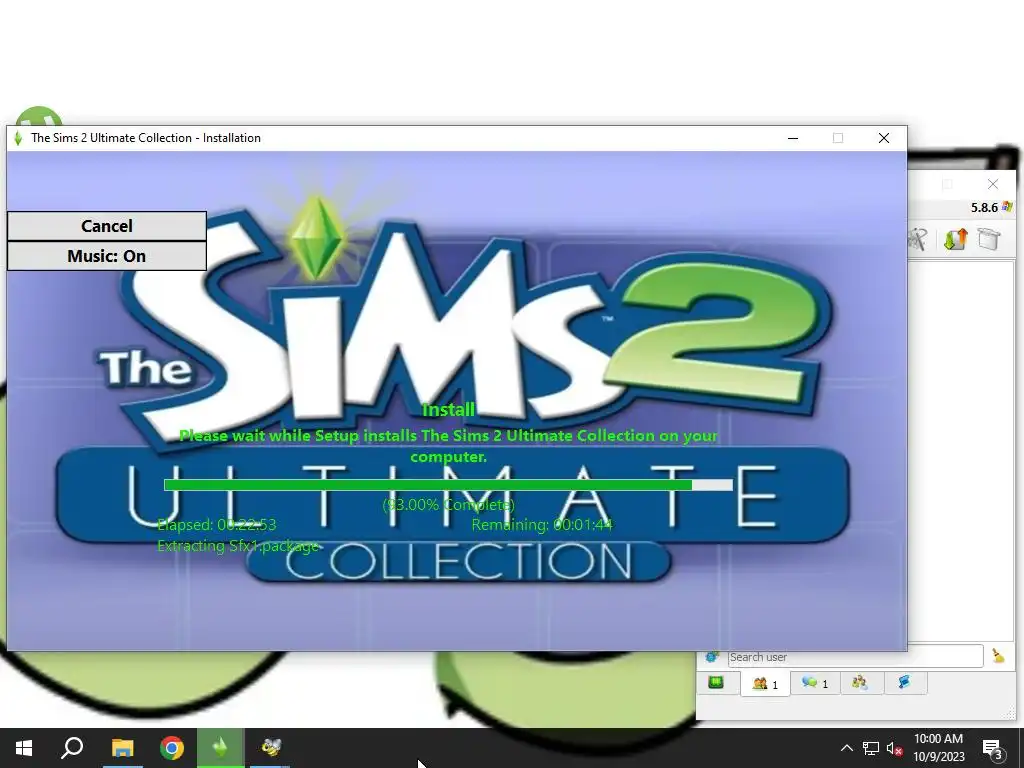Image resolution: width=1024 pixels, height=768 pixels.
Task: Click the Extracting Sfx1.package status text
Action: 238,546
